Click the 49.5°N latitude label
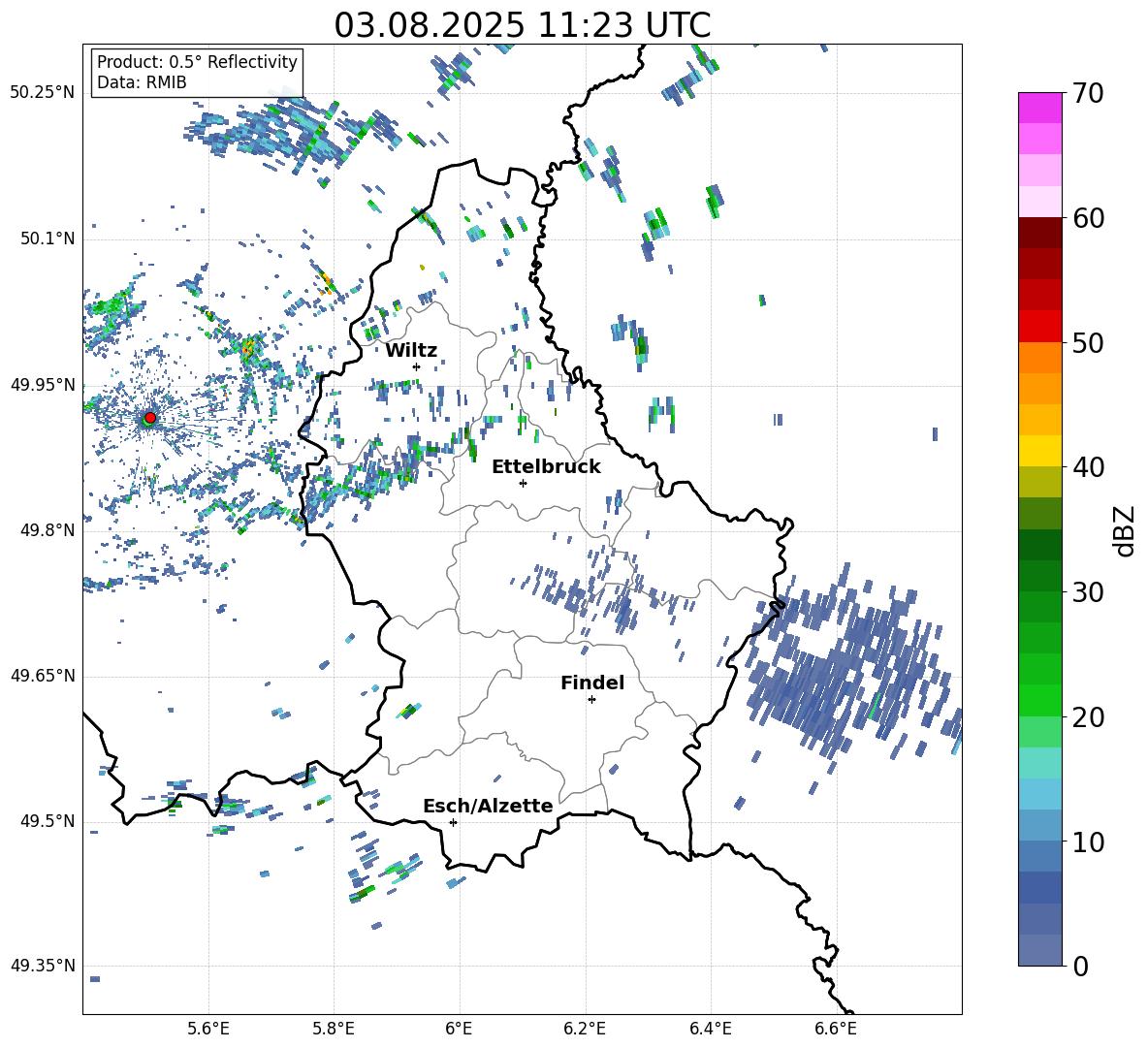 tap(48, 820)
